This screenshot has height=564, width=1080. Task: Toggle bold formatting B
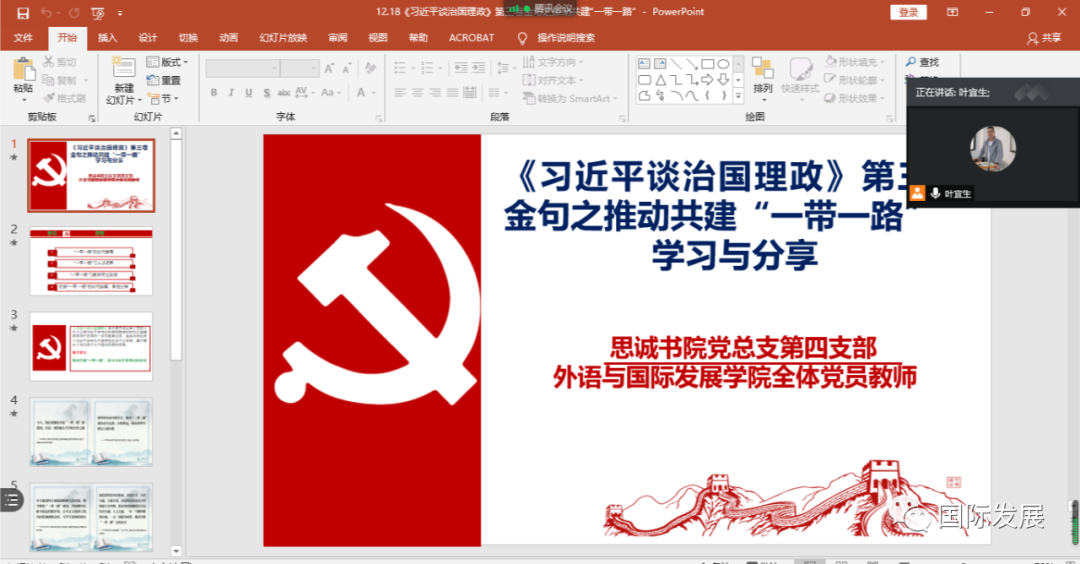(x=214, y=92)
